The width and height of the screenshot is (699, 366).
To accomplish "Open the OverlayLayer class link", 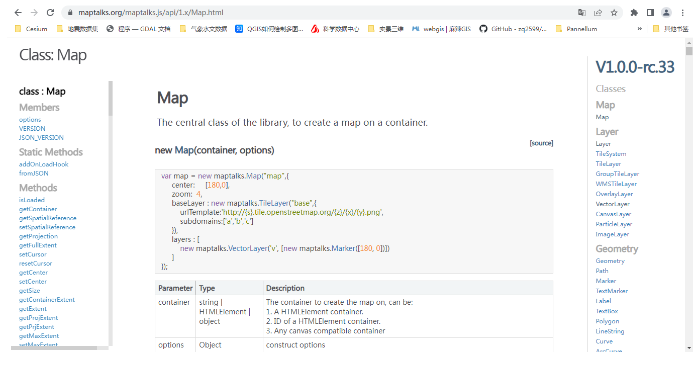I will coord(614,194).
